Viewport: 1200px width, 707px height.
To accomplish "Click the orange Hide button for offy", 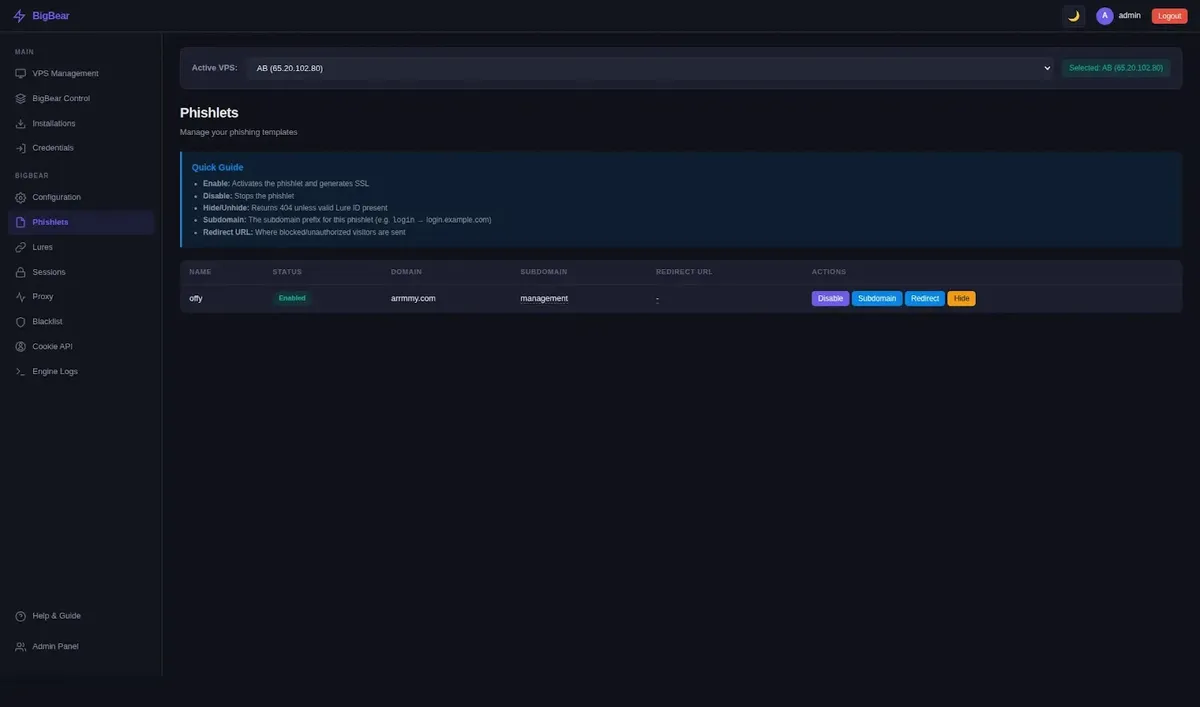I will click(x=961, y=298).
